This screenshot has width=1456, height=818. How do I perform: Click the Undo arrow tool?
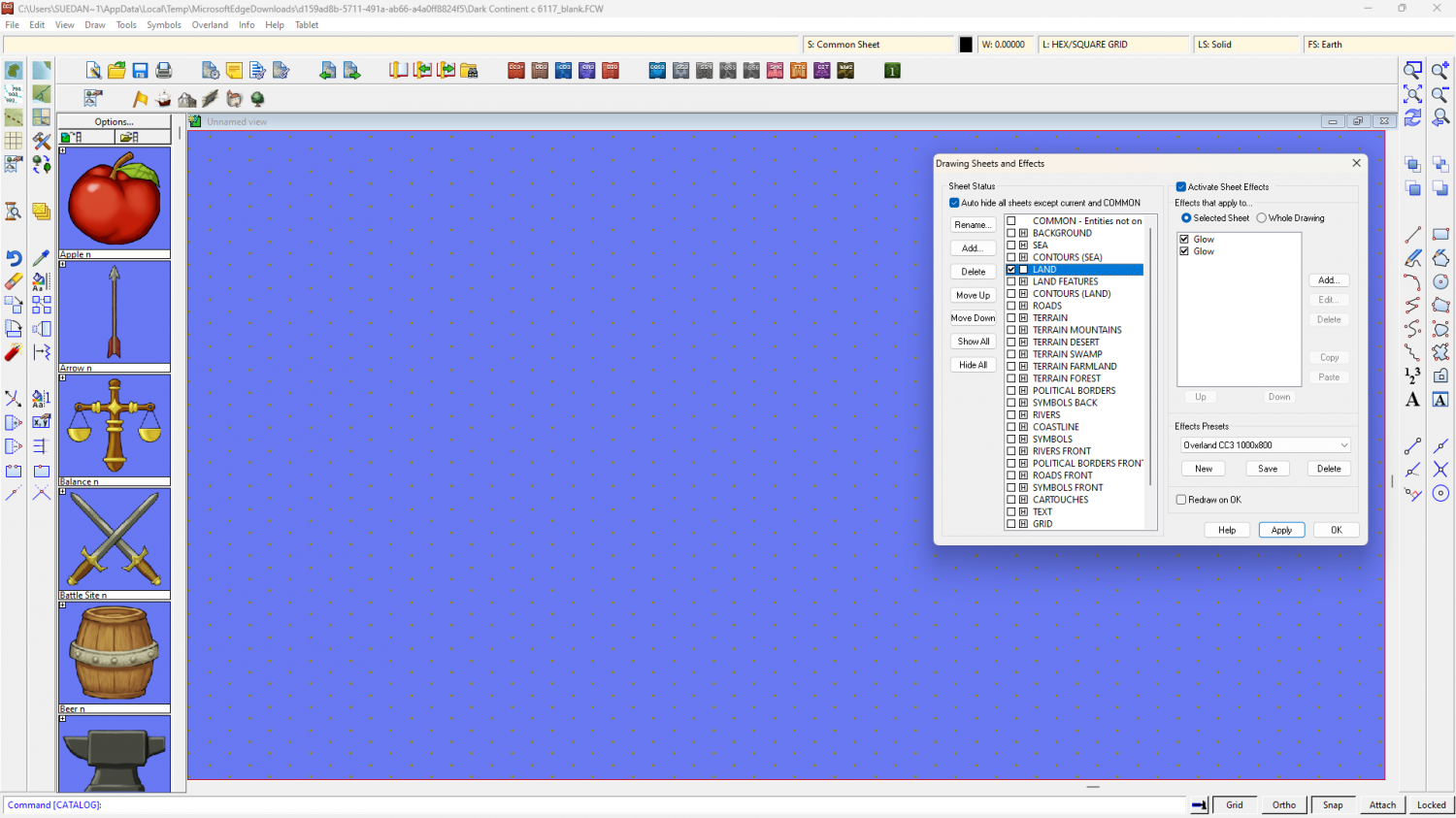14,258
